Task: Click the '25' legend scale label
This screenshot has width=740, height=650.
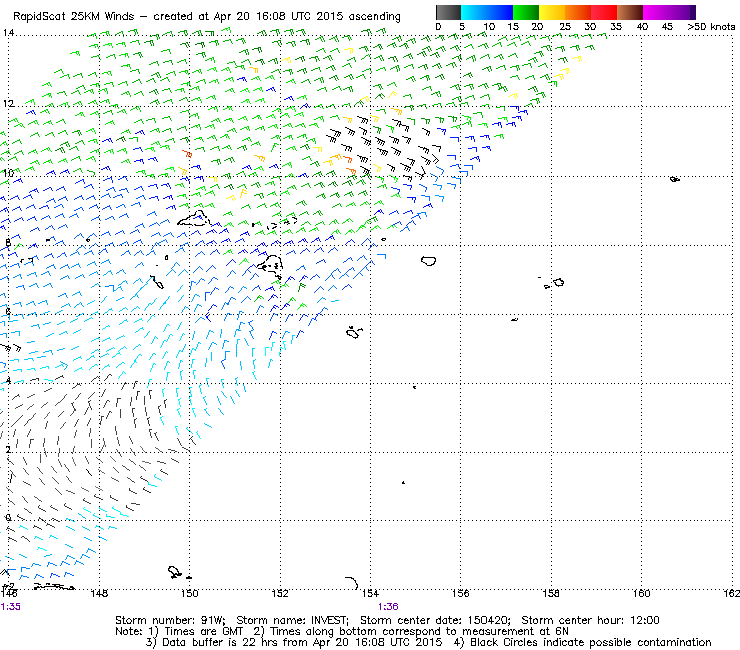Action: (x=565, y=27)
